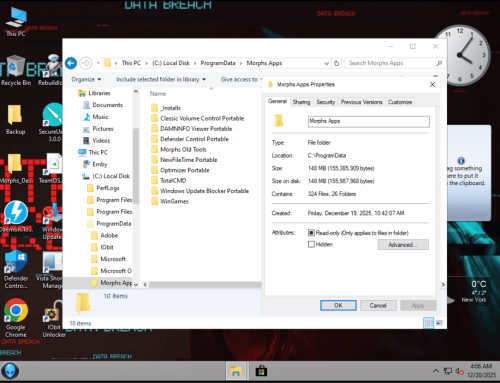Image resolution: width=500 pixels, height=383 pixels.
Task: Click the Explorer forward arrow button
Action: [86, 63]
